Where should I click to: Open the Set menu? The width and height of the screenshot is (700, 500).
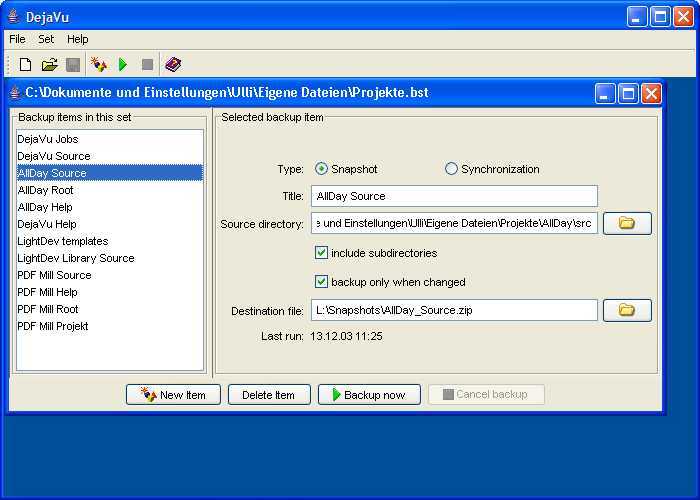pos(46,39)
